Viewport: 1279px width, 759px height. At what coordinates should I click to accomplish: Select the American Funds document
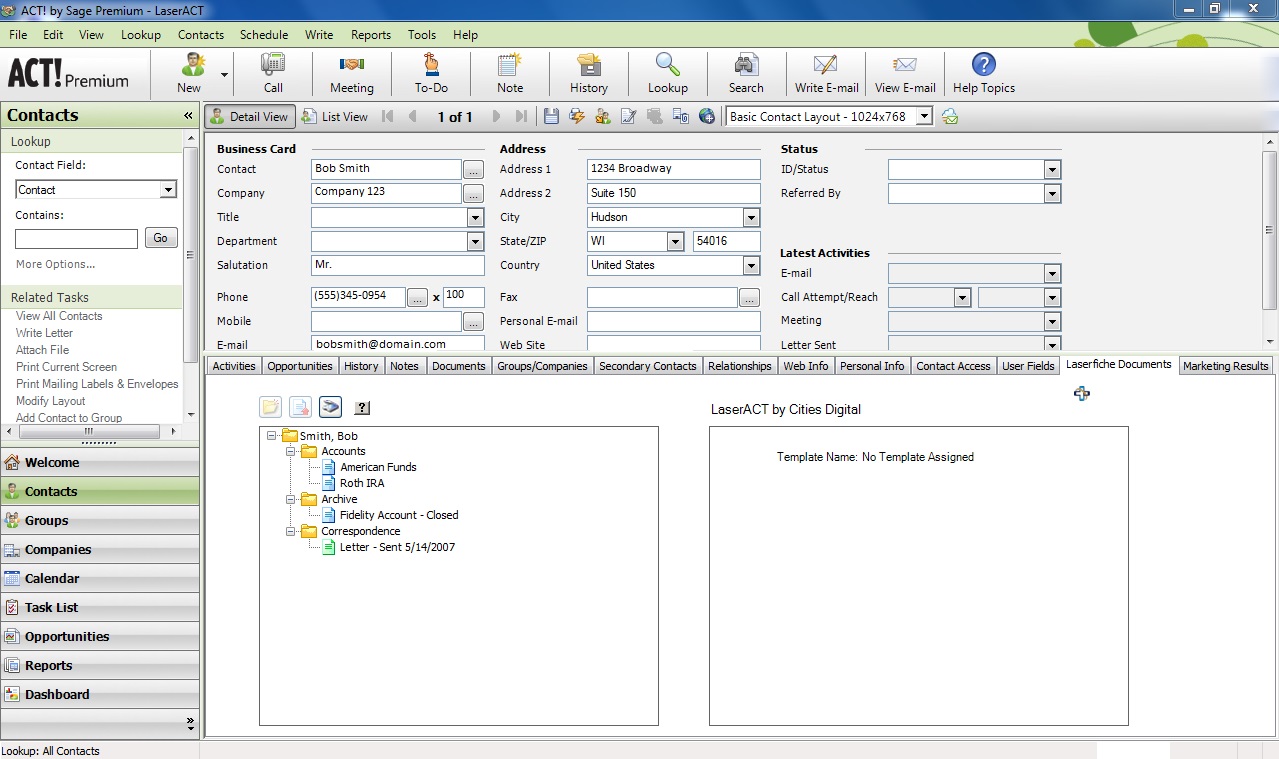pyautogui.click(x=378, y=467)
